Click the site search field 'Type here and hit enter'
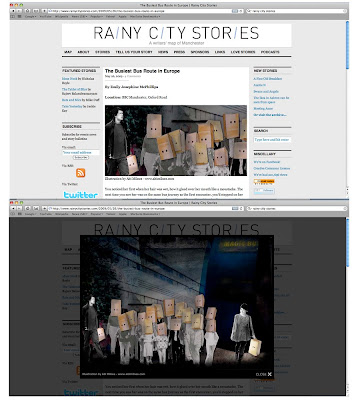The image size is (360, 400). (x=272, y=140)
